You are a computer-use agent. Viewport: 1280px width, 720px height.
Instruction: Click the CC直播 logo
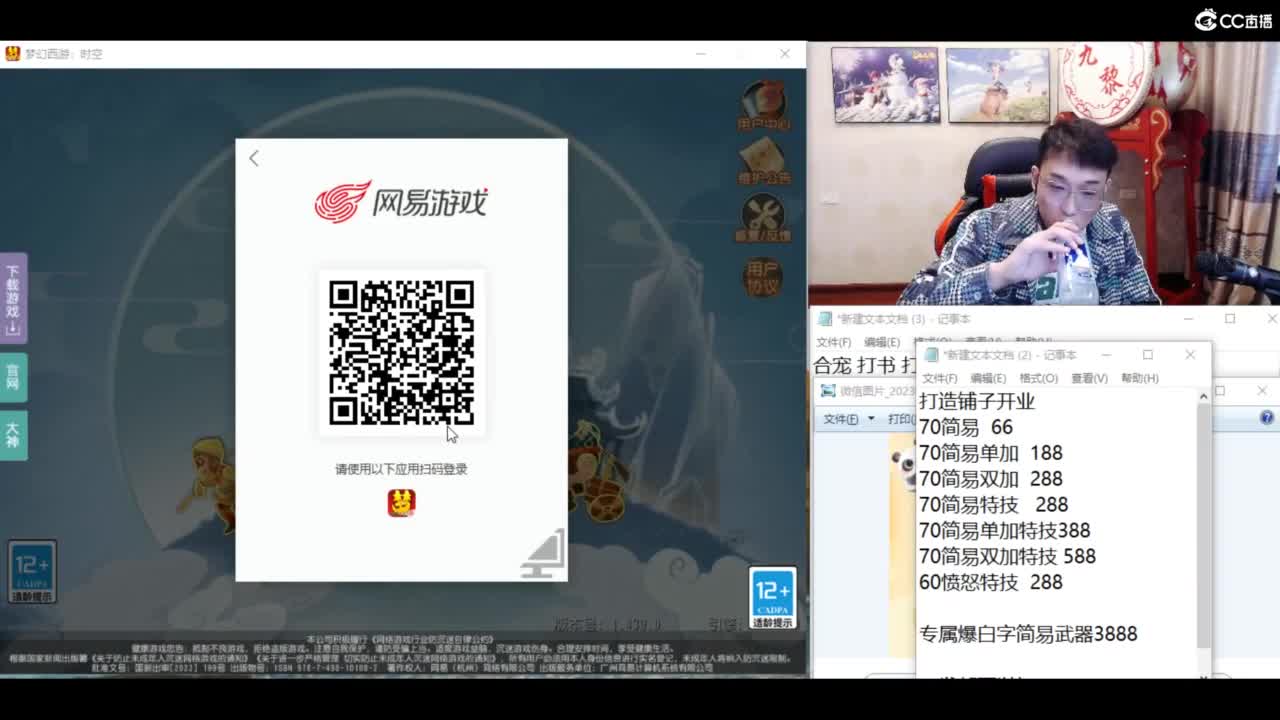pyautogui.click(x=1233, y=20)
